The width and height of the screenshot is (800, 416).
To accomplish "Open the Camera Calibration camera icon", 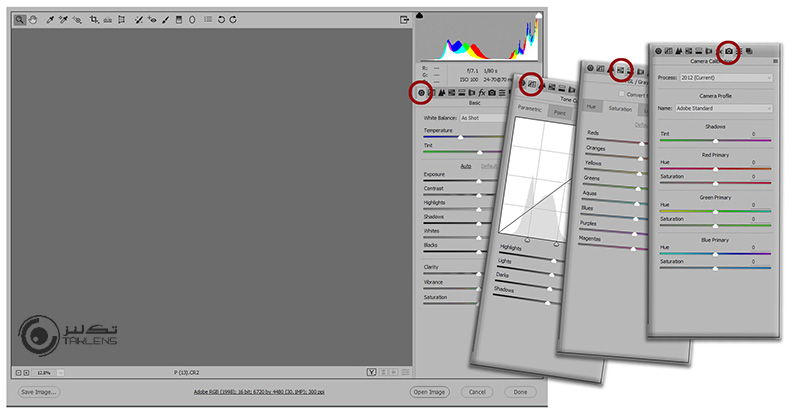I will (x=729, y=50).
